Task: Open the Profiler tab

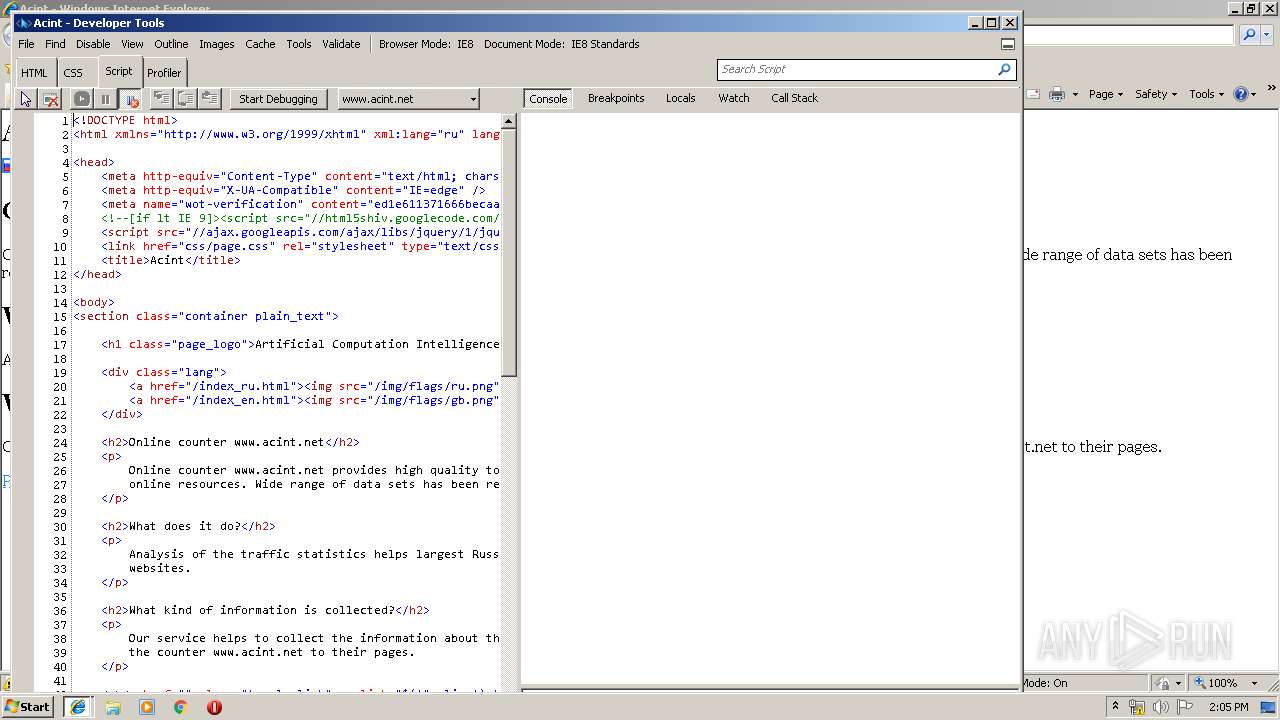Action: pos(164,72)
